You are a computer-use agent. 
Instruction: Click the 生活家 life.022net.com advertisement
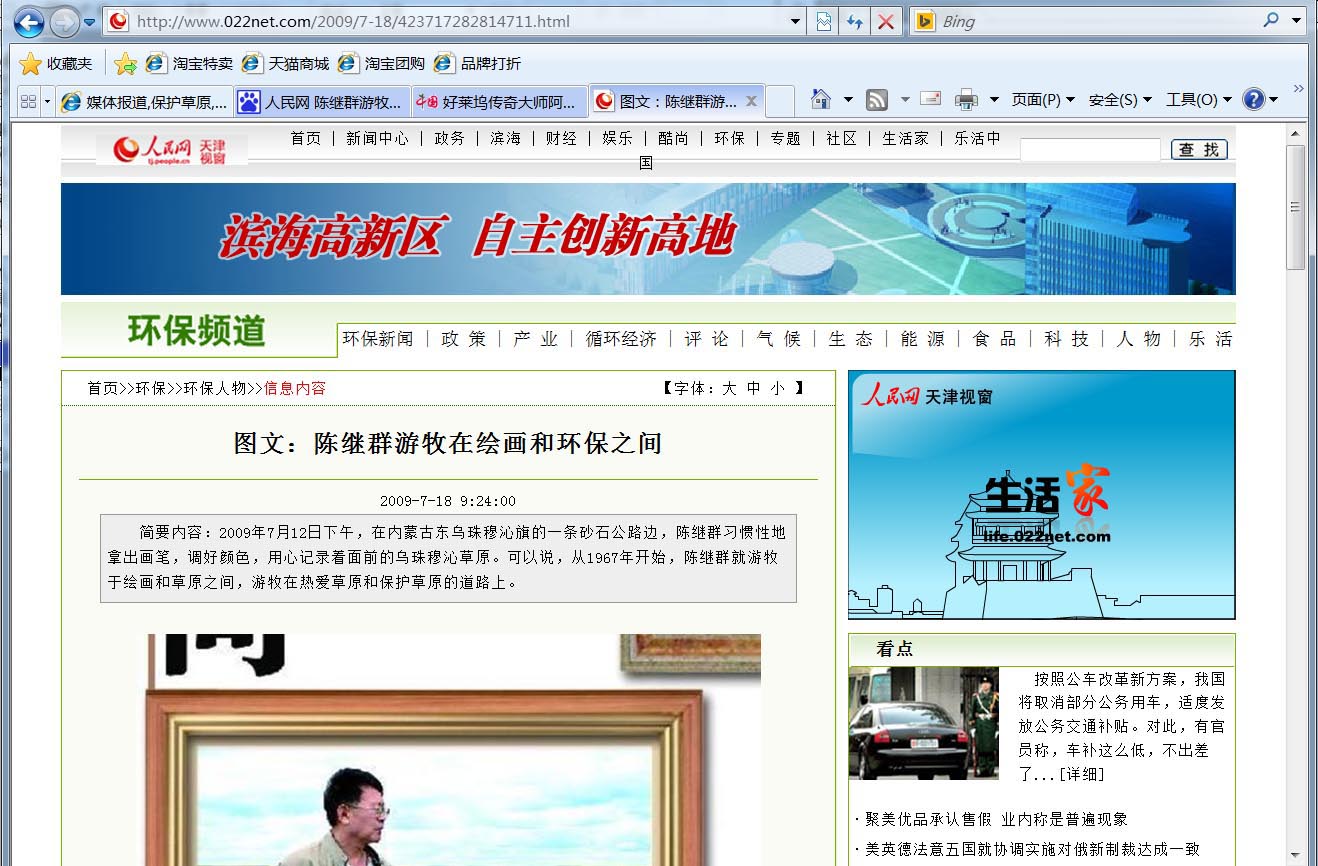1042,495
